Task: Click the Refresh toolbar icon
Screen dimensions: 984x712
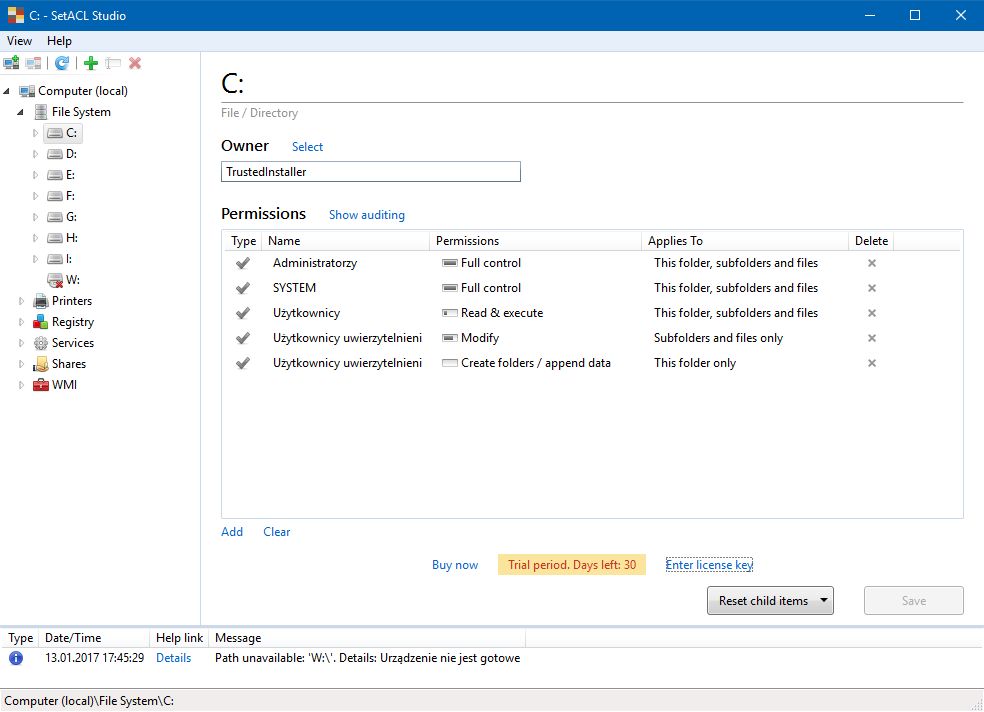Action: pos(62,62)
